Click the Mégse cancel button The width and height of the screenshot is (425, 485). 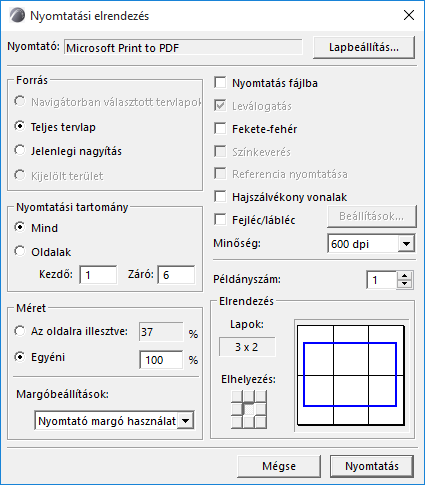(279, 466)
